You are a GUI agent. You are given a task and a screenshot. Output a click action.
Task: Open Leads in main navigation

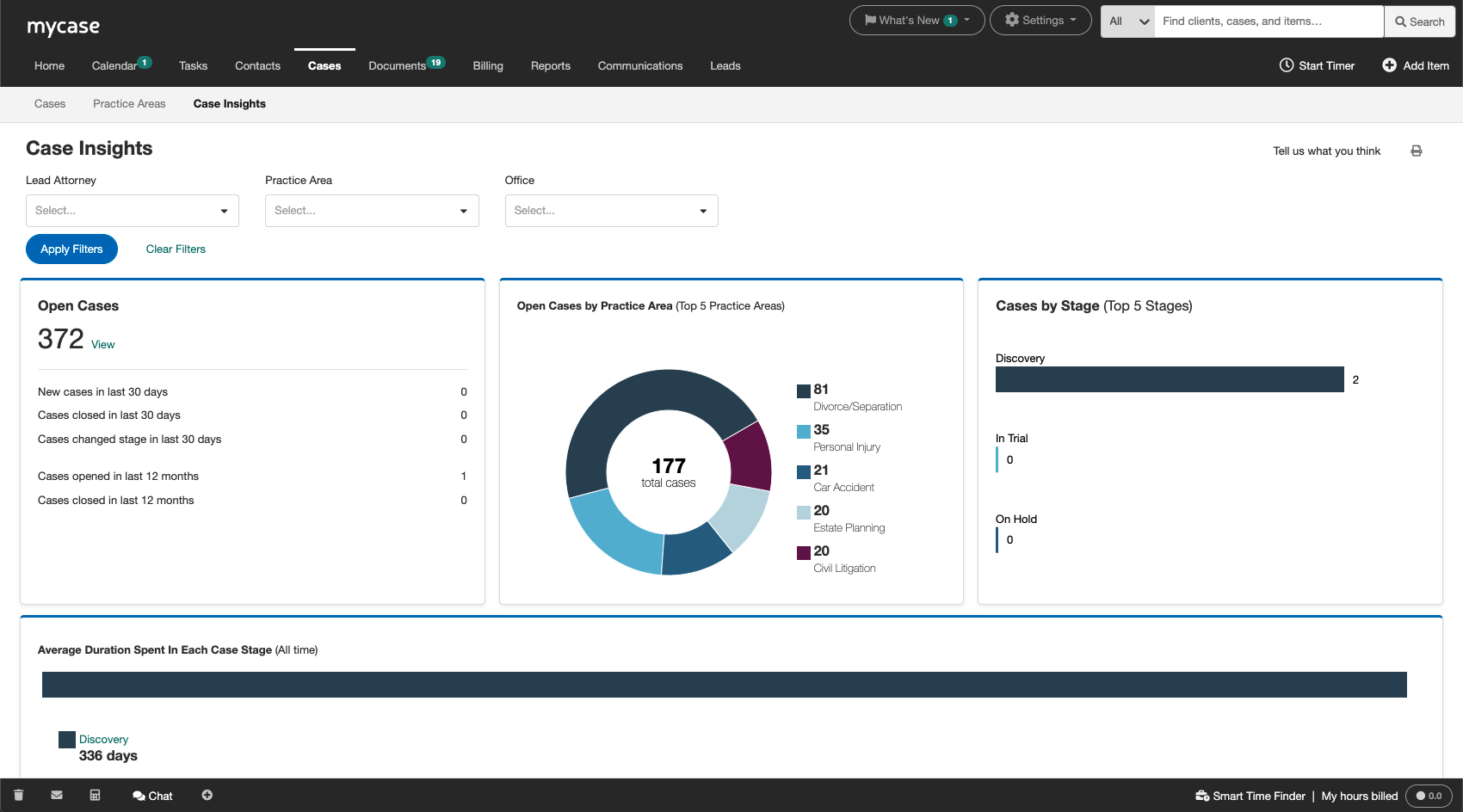pyautogui.click(x=725, y=66)
